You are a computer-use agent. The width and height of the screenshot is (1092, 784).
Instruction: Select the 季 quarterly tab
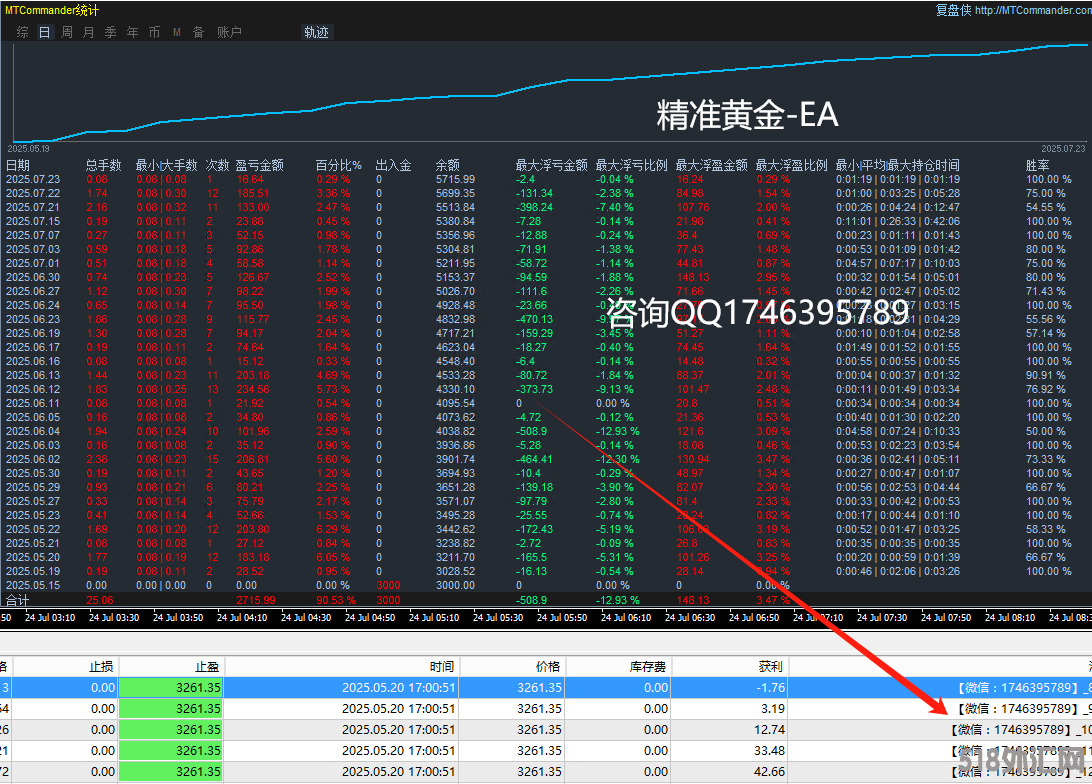click(110, 32)
